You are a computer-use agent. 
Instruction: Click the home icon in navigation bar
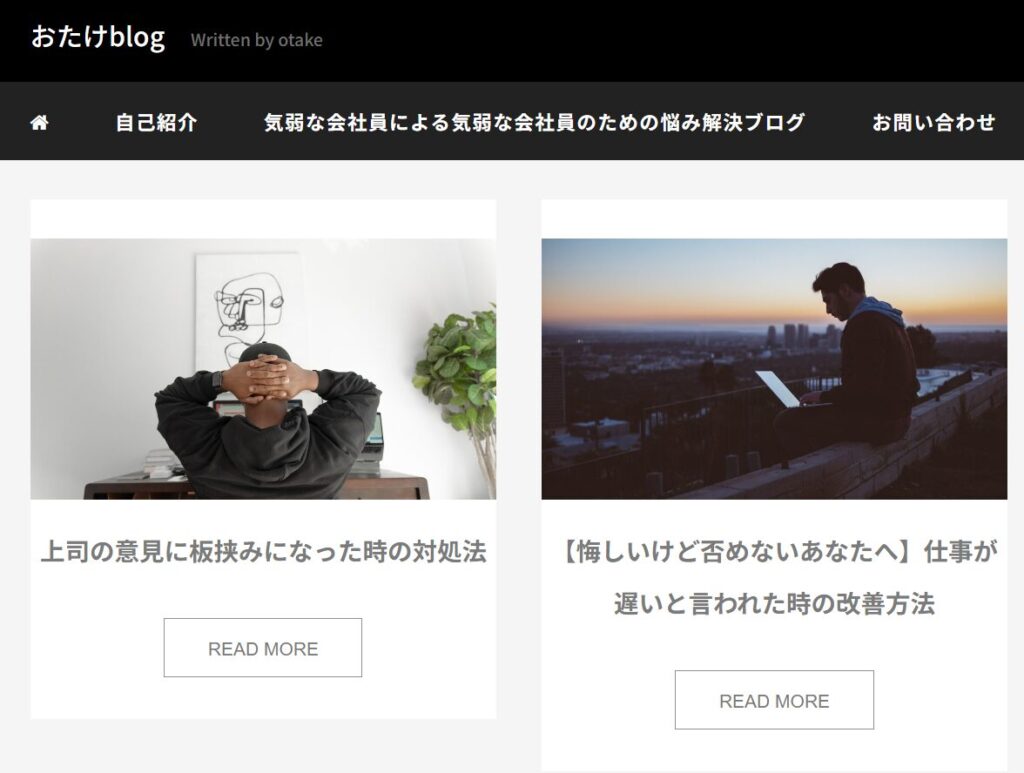pos(39,122)
